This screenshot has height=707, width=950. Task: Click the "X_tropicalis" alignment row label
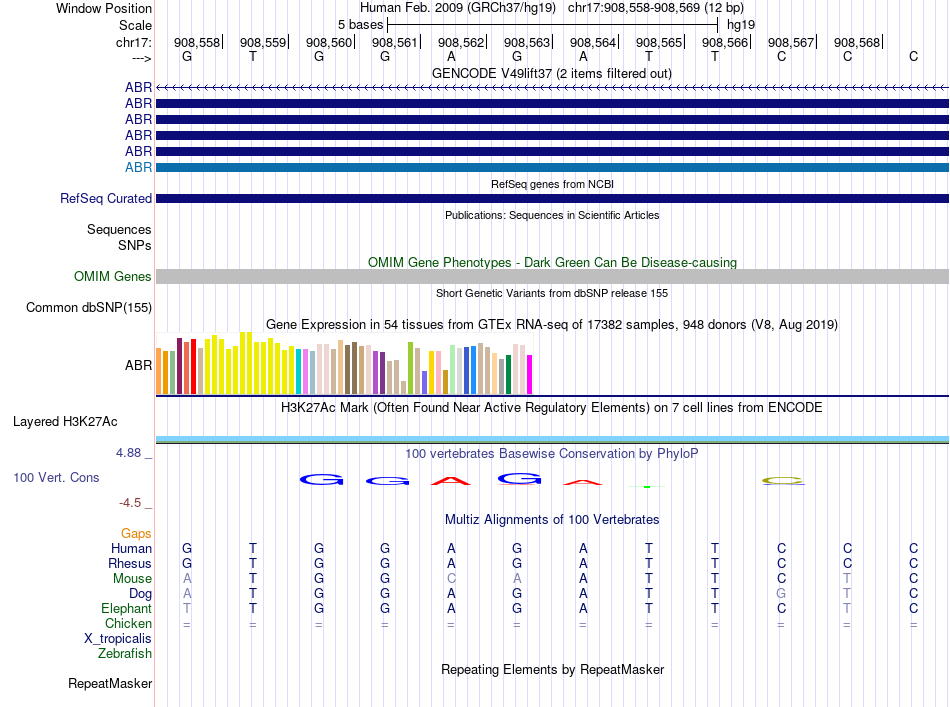(x=118, y=639)
